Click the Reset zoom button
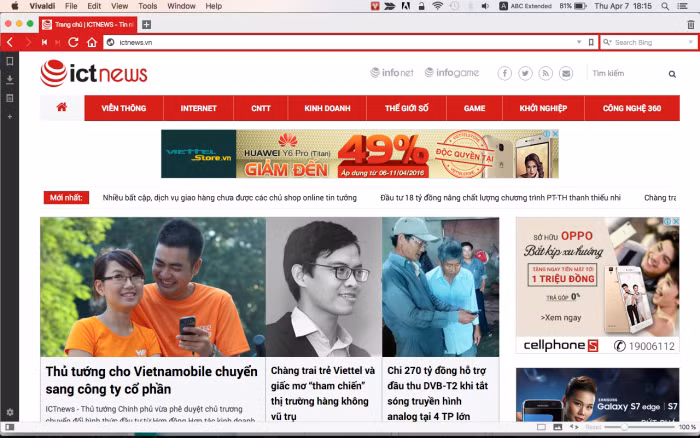The width and height of the screenshot is (700, 438). pyautogui.click(x=593, y=427)
